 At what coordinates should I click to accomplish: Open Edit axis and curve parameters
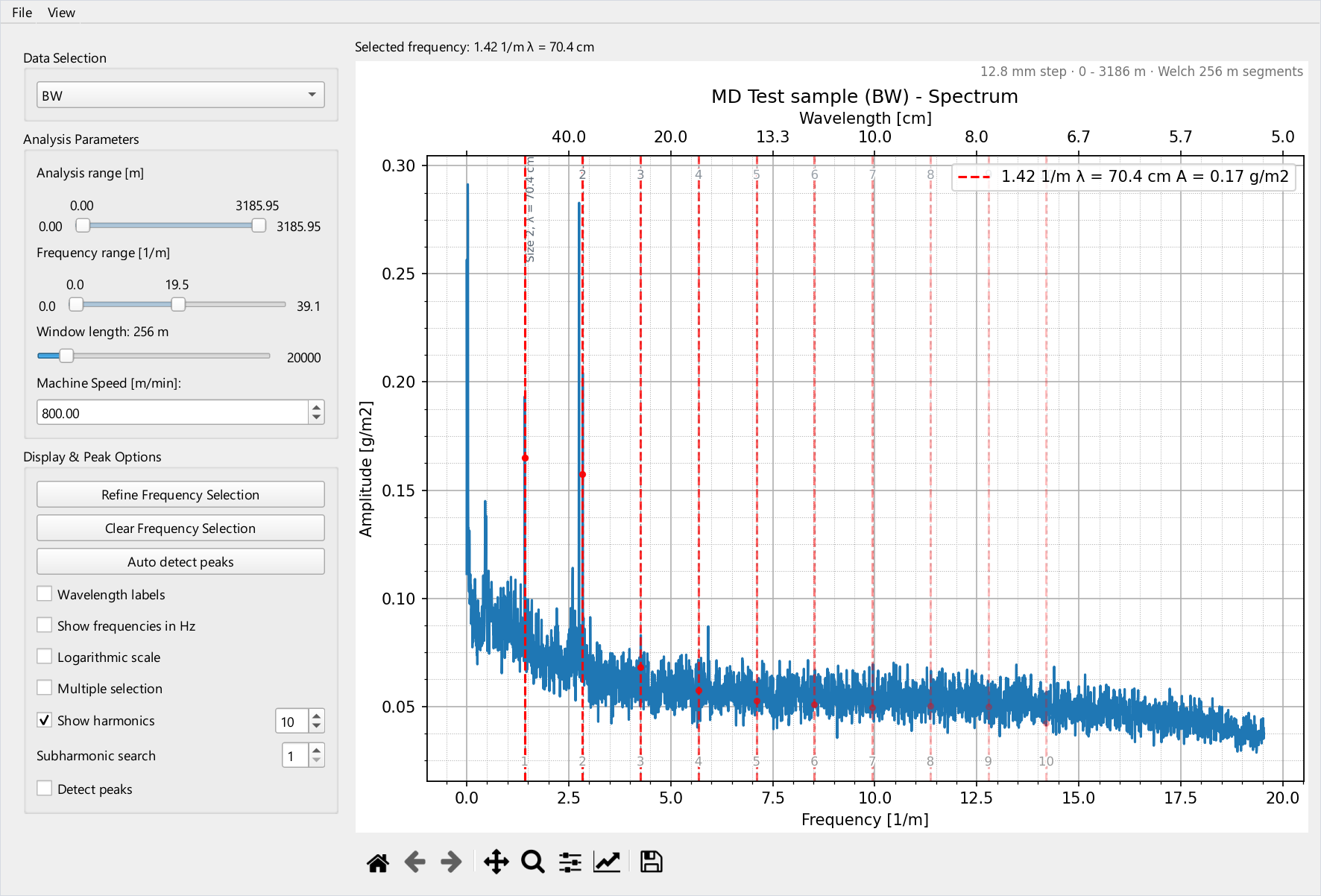607,862
